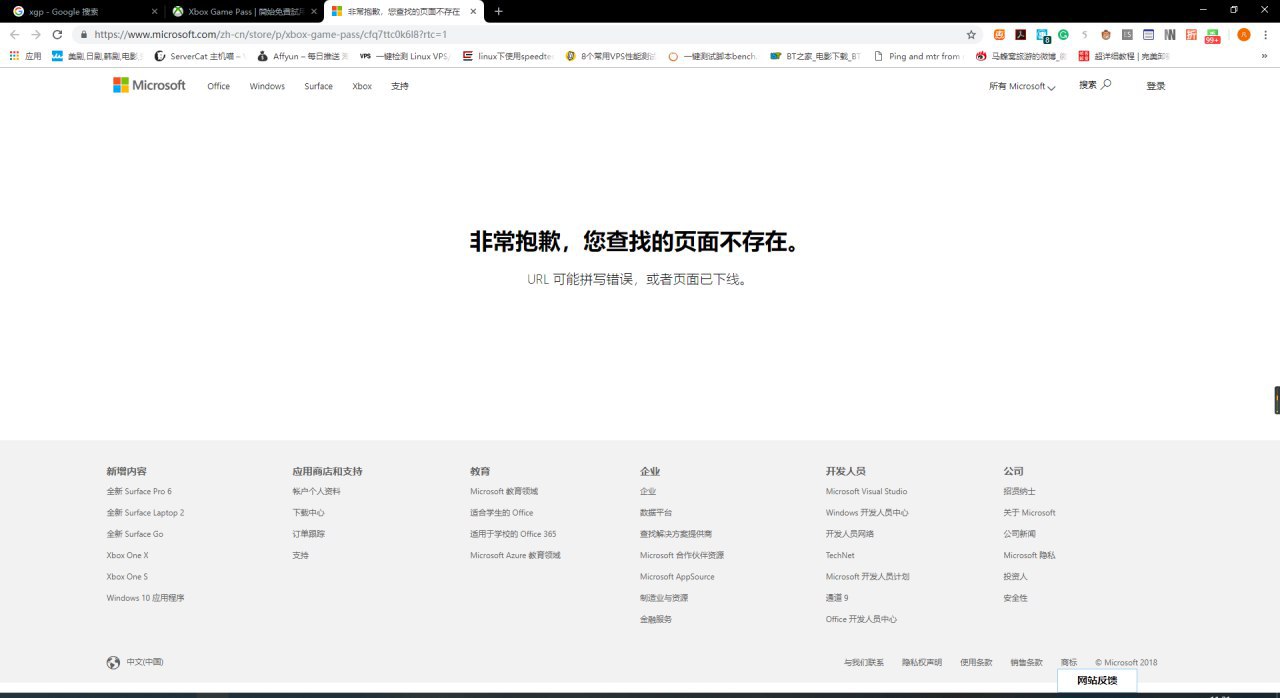
Task: Switch to the Xbox Game Pass tab
Action: pos(240,11)
